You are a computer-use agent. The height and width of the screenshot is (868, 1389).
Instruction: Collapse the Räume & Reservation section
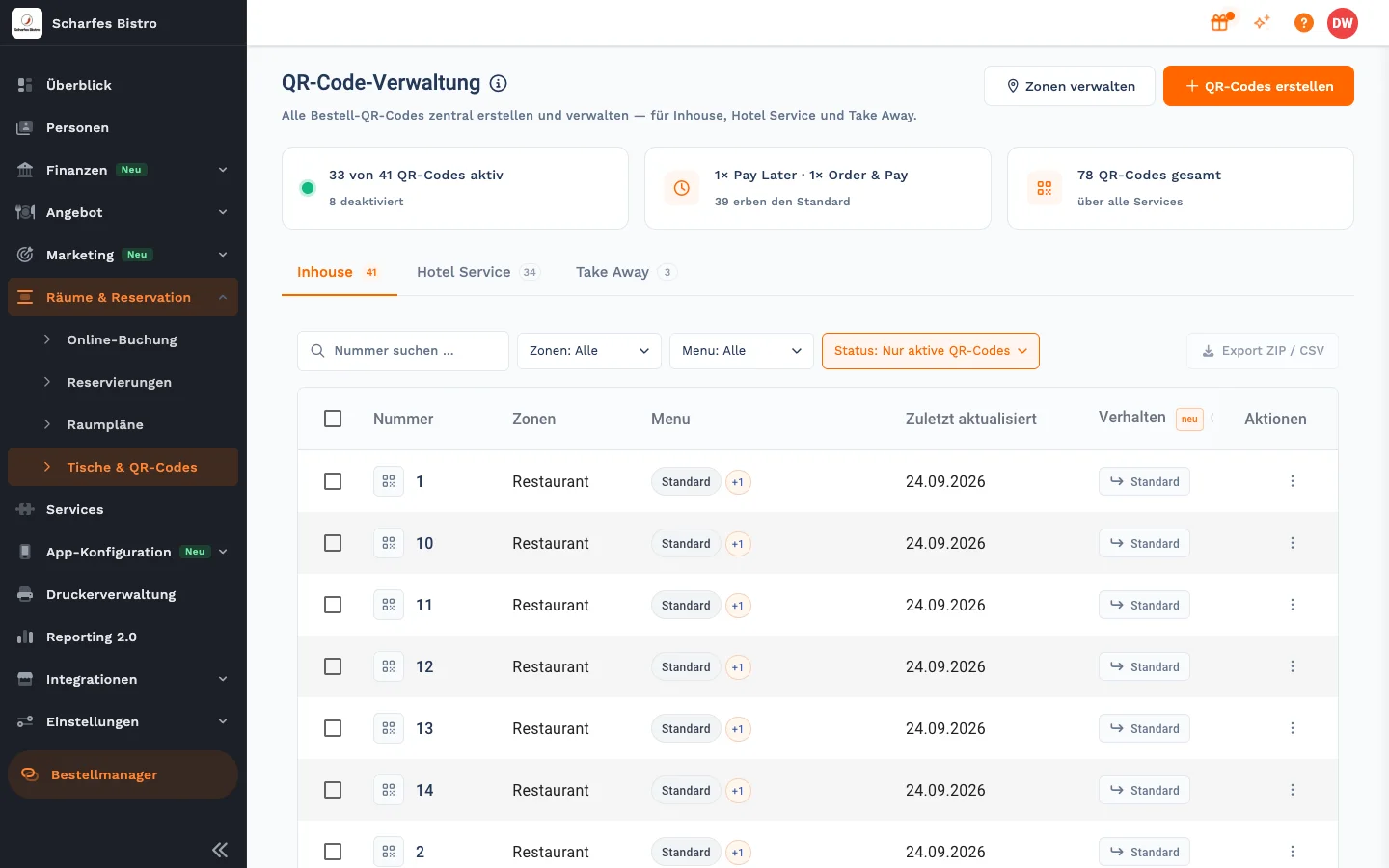pyautogui.click(x=123, y=297)
